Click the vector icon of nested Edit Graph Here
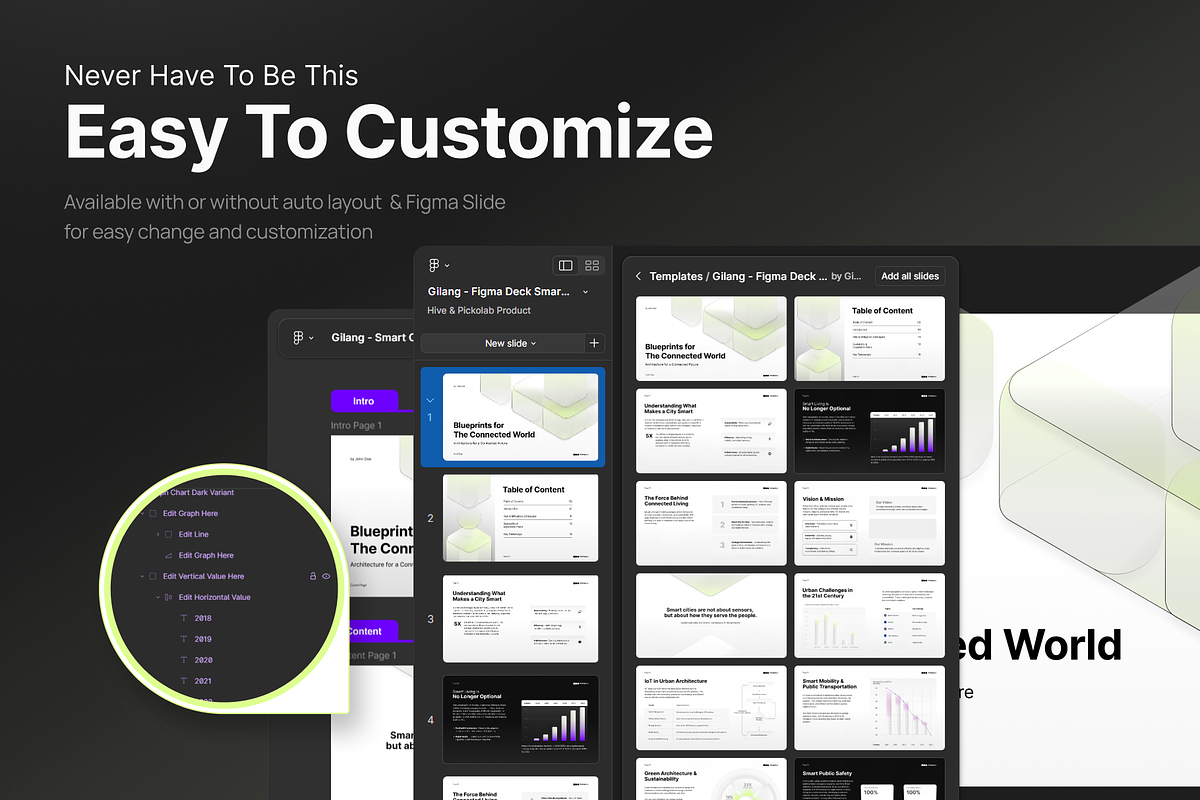1200x800 pixels. point(169,555)
